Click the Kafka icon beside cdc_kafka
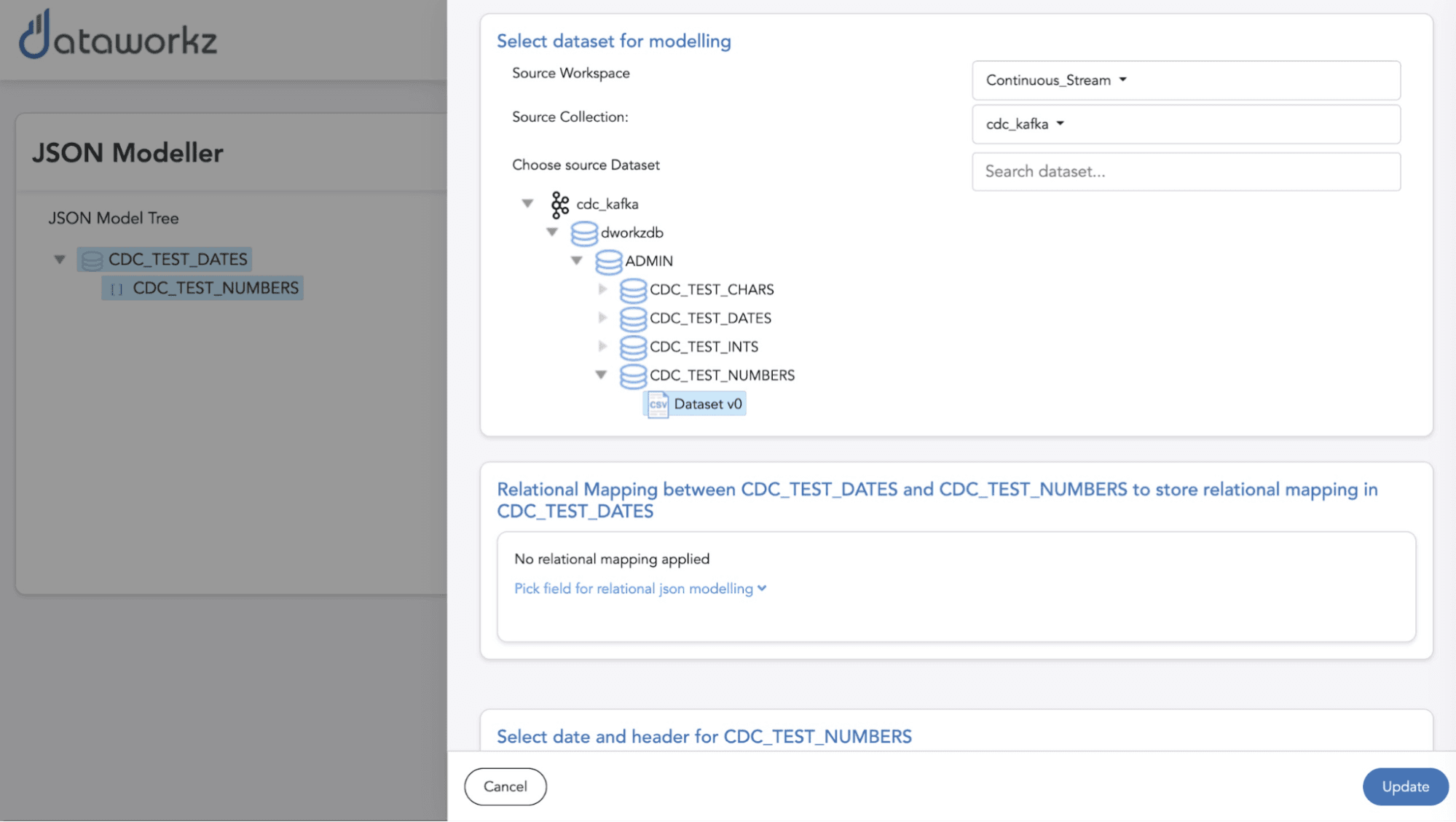This screenshot has width=1456, height=822. coord(559,205)
